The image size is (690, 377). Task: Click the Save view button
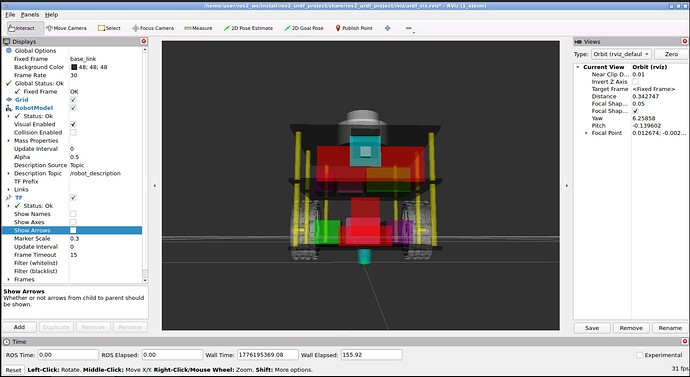click(592, 328)
